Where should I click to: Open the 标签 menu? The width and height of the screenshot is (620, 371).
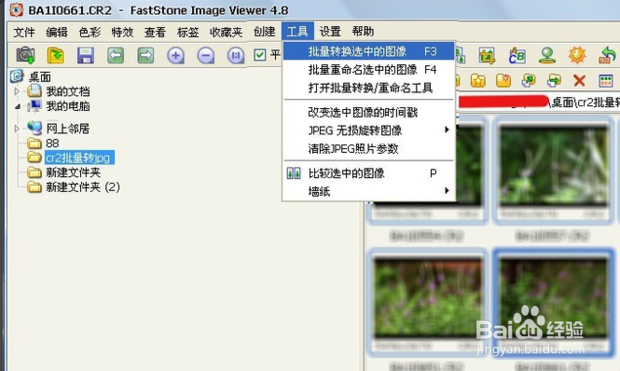tap(188, 32)
